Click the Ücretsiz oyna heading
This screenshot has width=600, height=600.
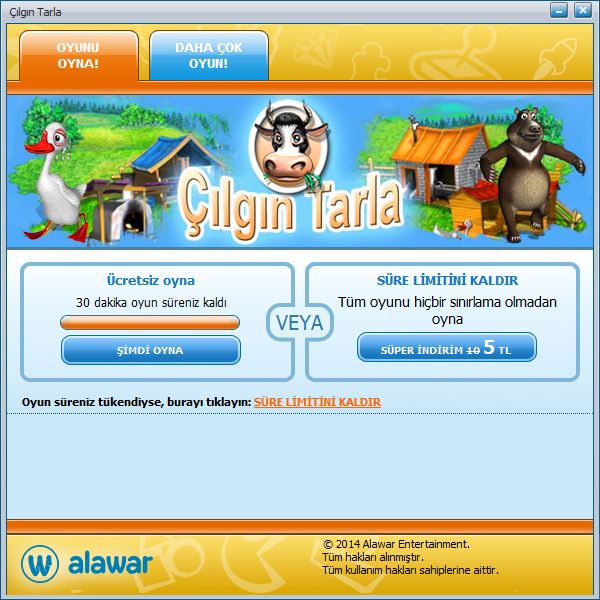pos(151,280)
